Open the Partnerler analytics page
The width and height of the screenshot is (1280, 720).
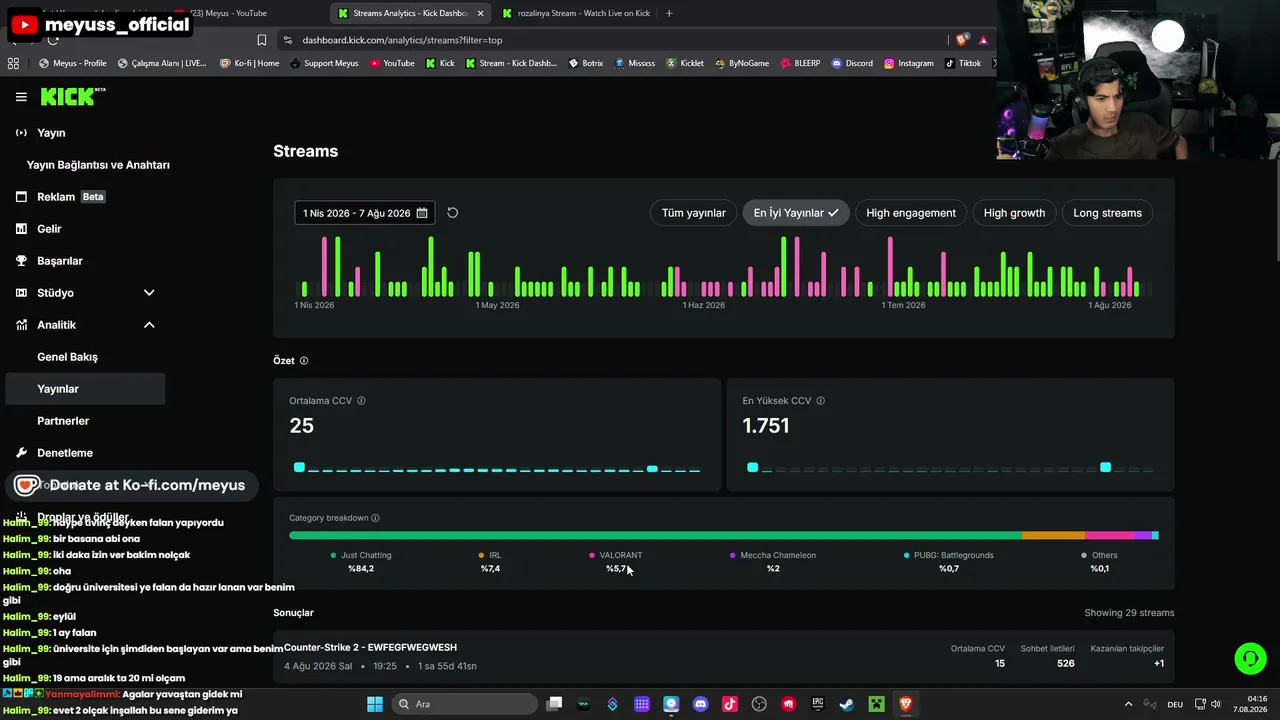(63, 421)
